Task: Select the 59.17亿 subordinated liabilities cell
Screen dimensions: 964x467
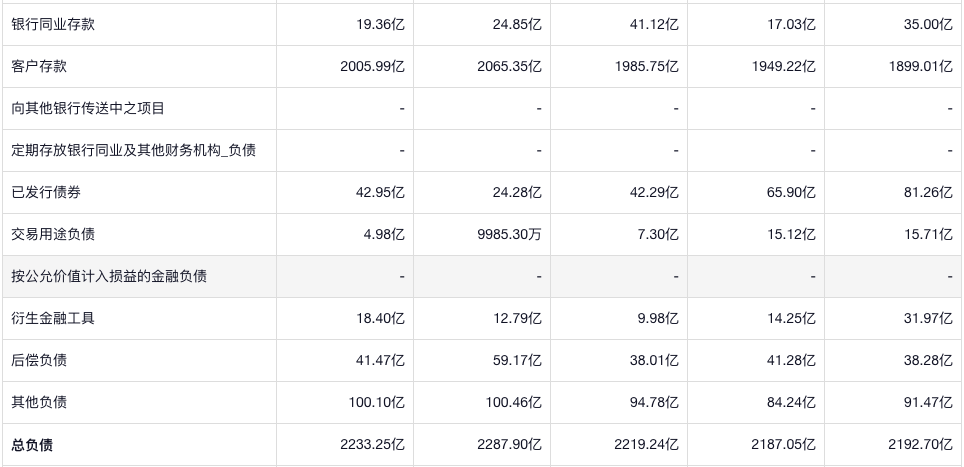Action: (517, 360)
